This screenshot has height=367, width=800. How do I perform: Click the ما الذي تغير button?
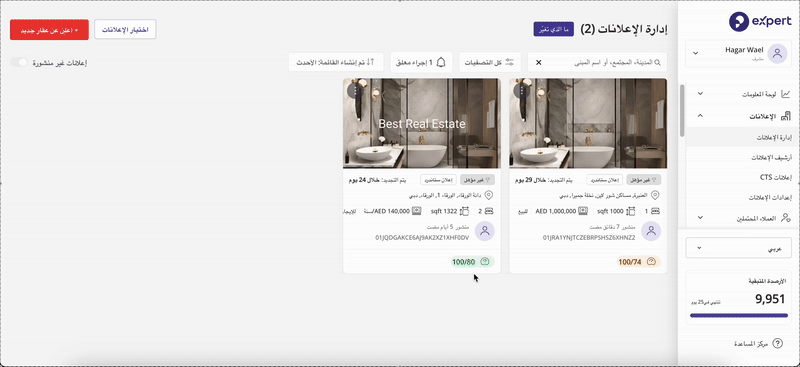point(554,29)
